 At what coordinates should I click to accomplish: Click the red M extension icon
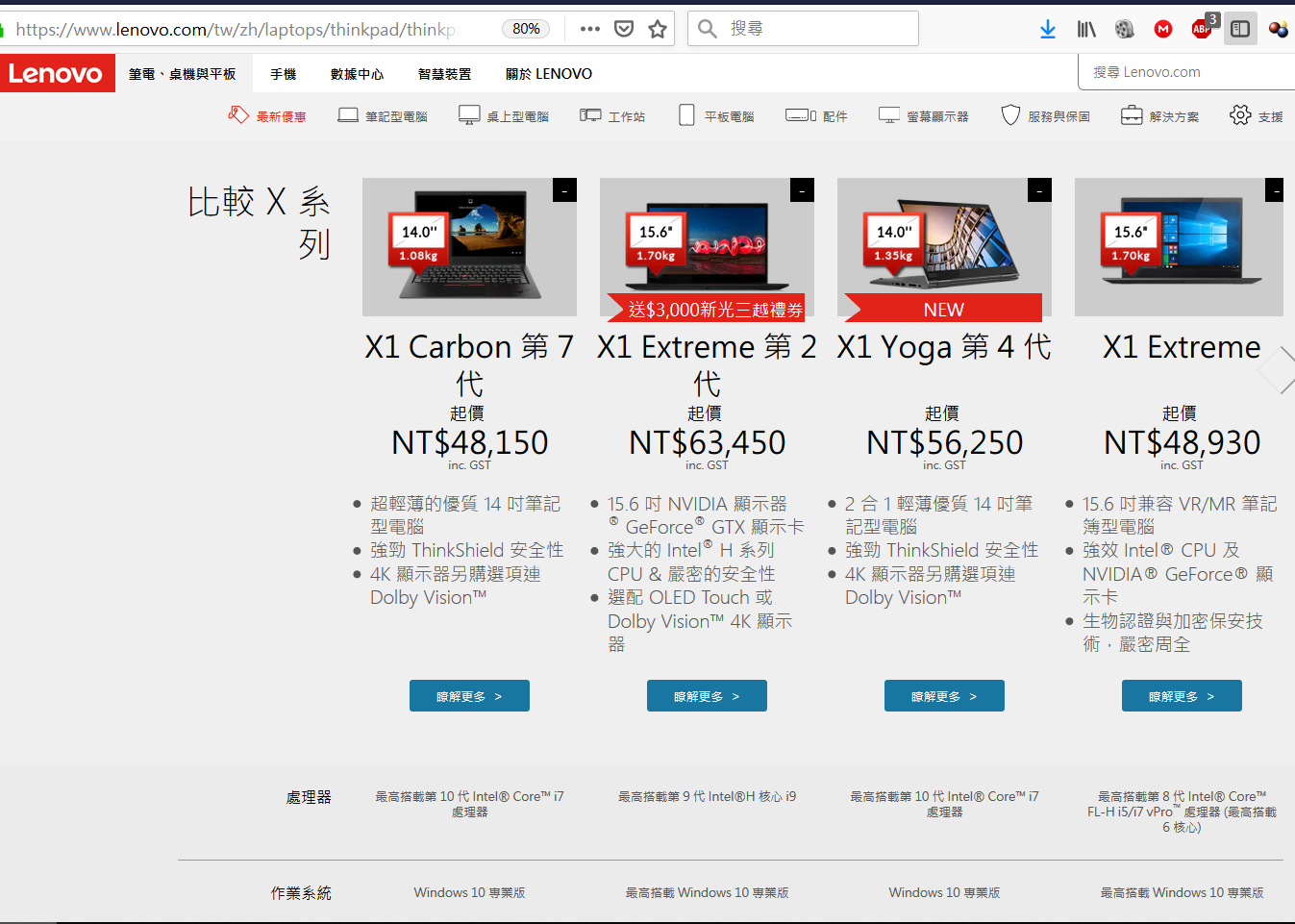tap(1163, 29)
